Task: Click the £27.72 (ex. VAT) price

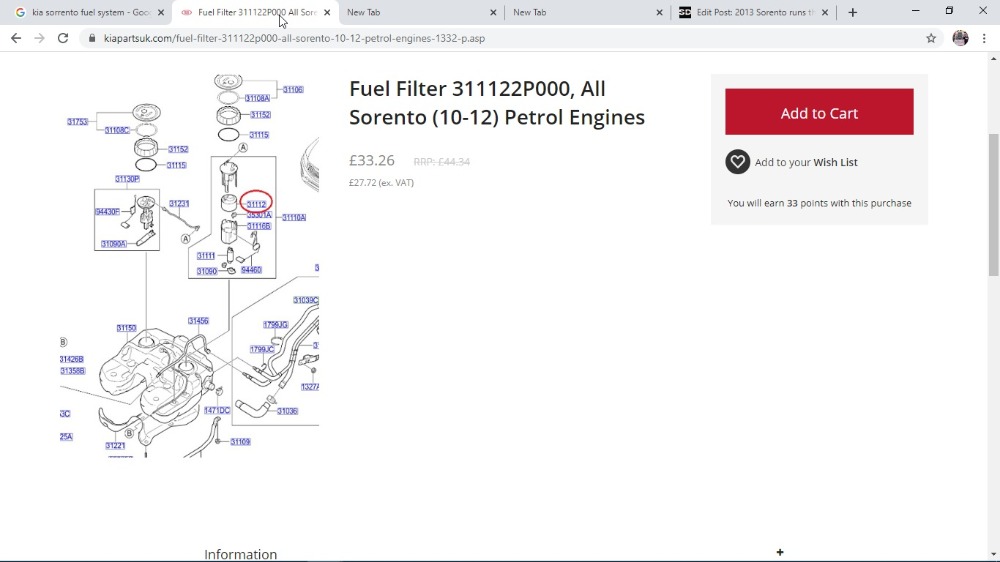Action: (381, 182)
